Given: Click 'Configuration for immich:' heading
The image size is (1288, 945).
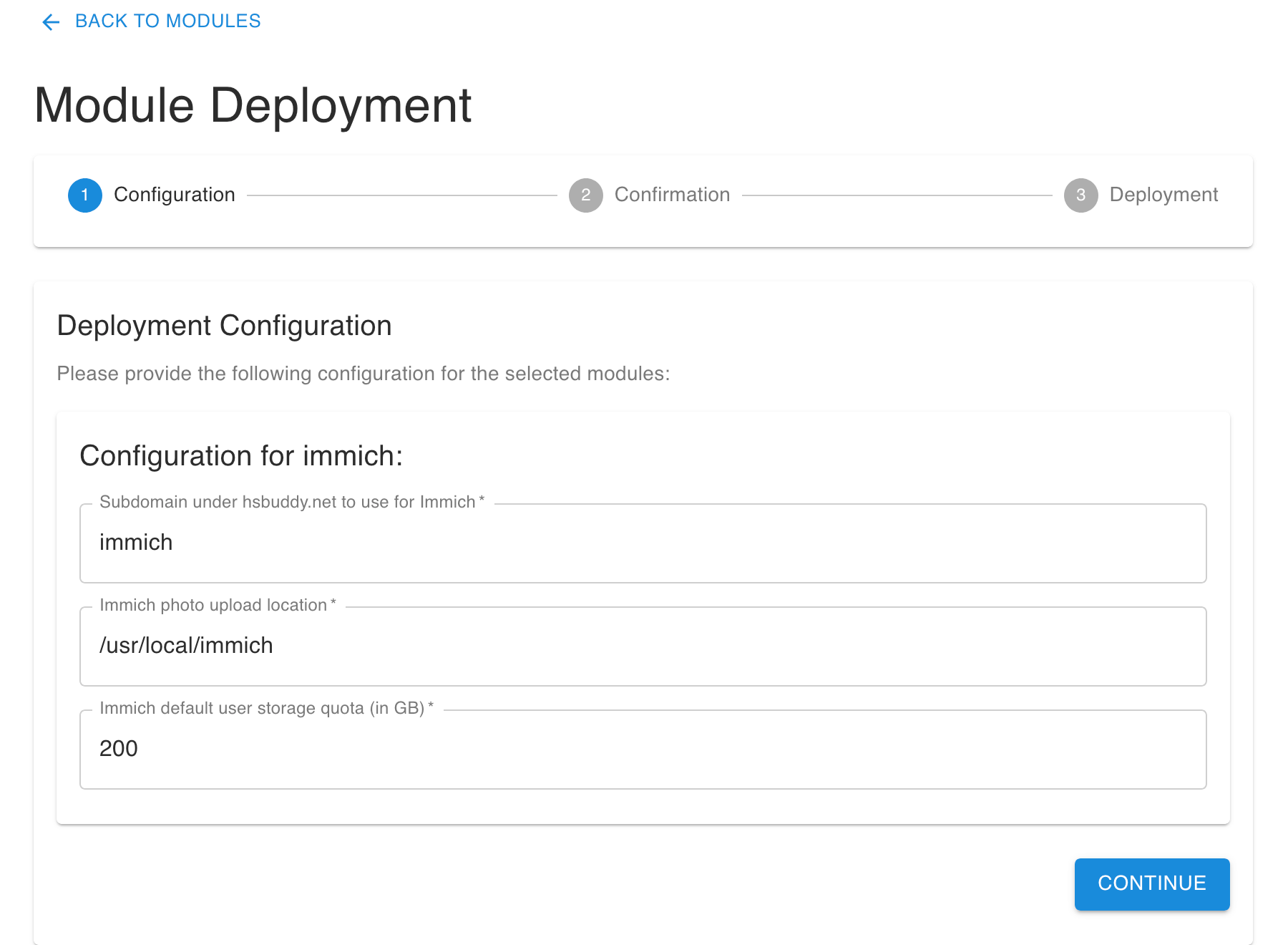Looking at the screenshot, I should point(241,456).
